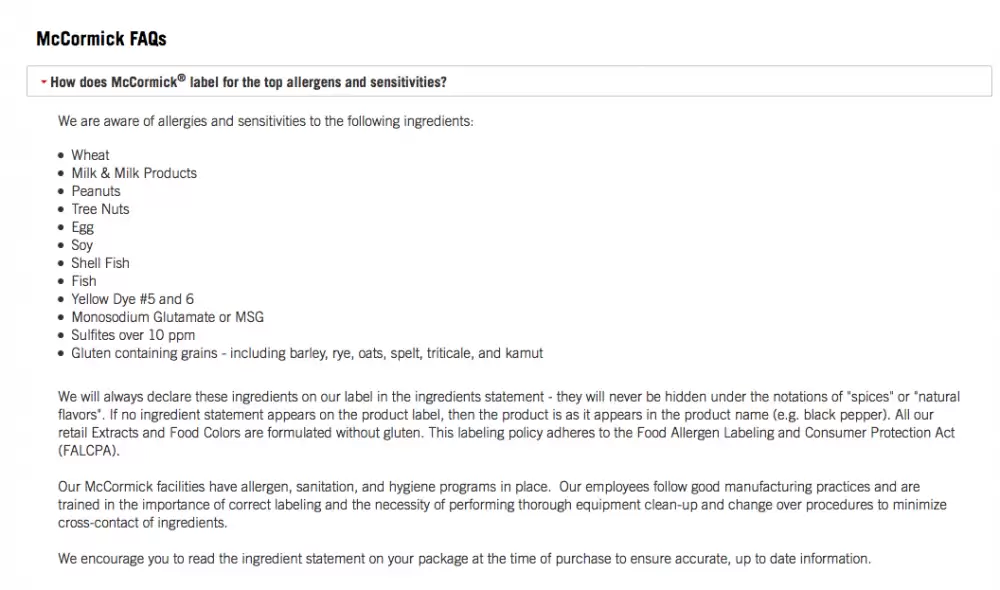Click the Sulfites over 10 ppm entry
The image size is (1000, 590).
[133, 335]
